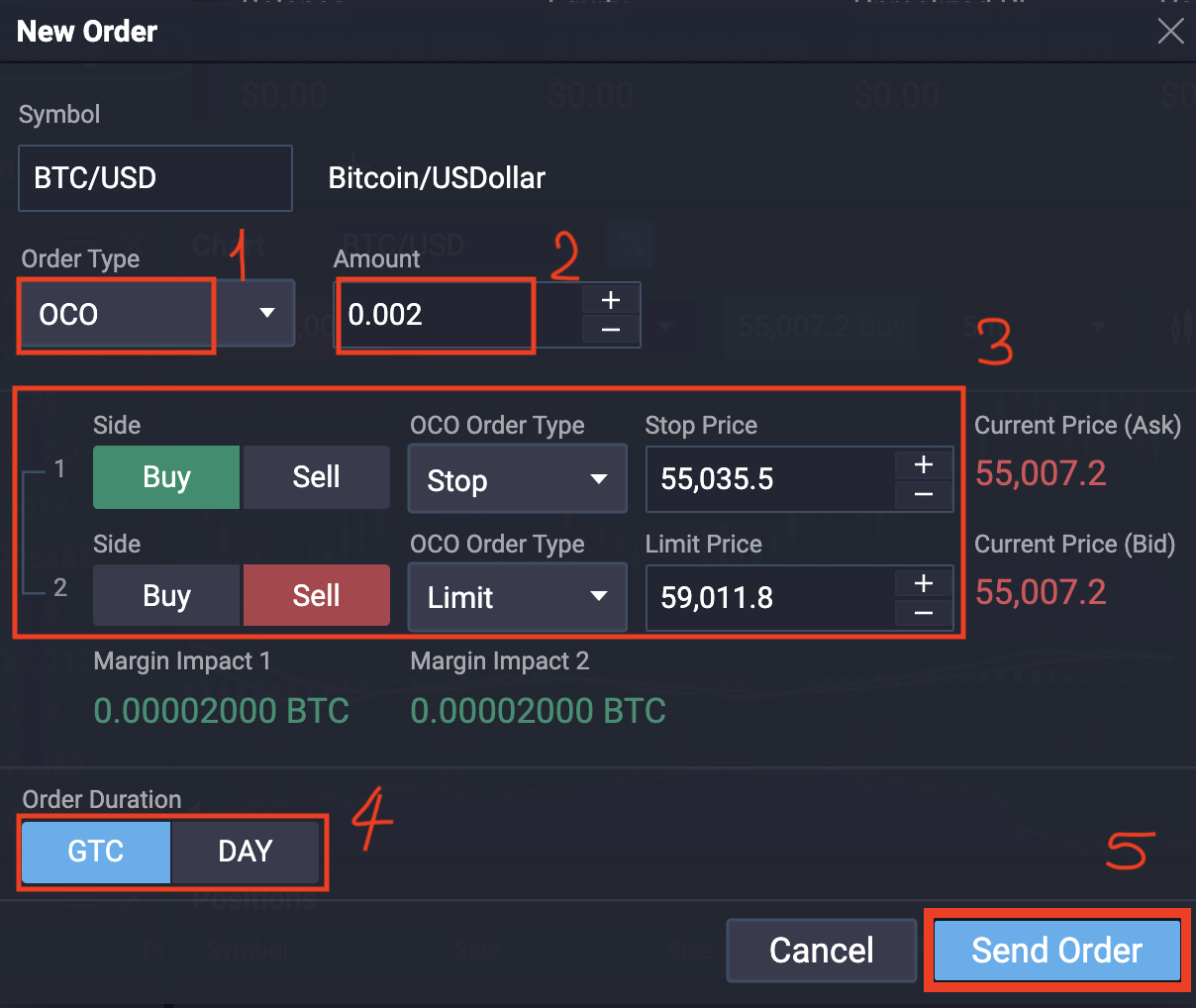Viewport: 1196px width, 1008px height.
Task: Close the New Order dialog
Action: click(1171, 31)
